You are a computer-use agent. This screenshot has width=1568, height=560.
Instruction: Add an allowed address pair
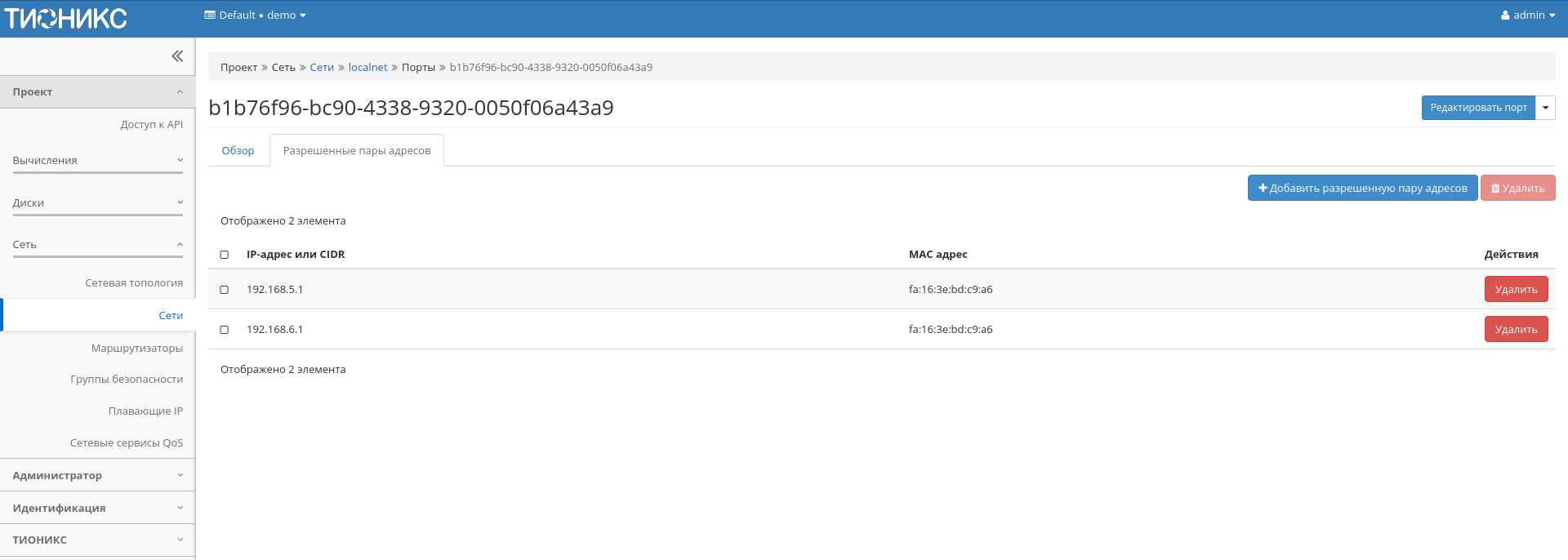coord(1362,188)
